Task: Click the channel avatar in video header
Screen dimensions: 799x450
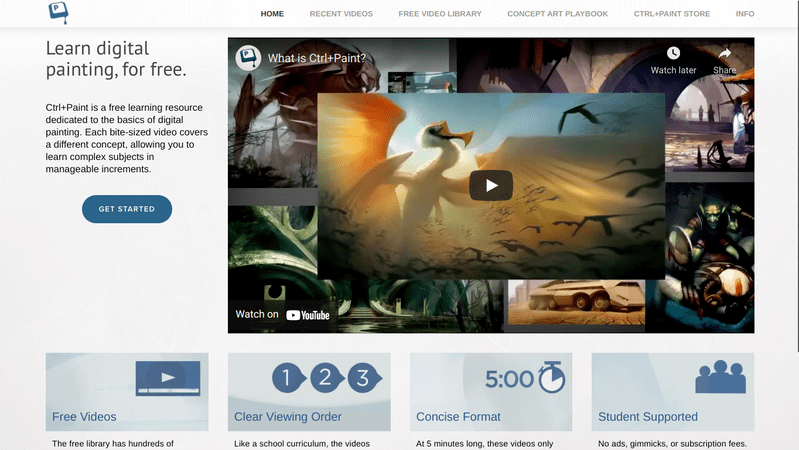Action: coord(248,58)
